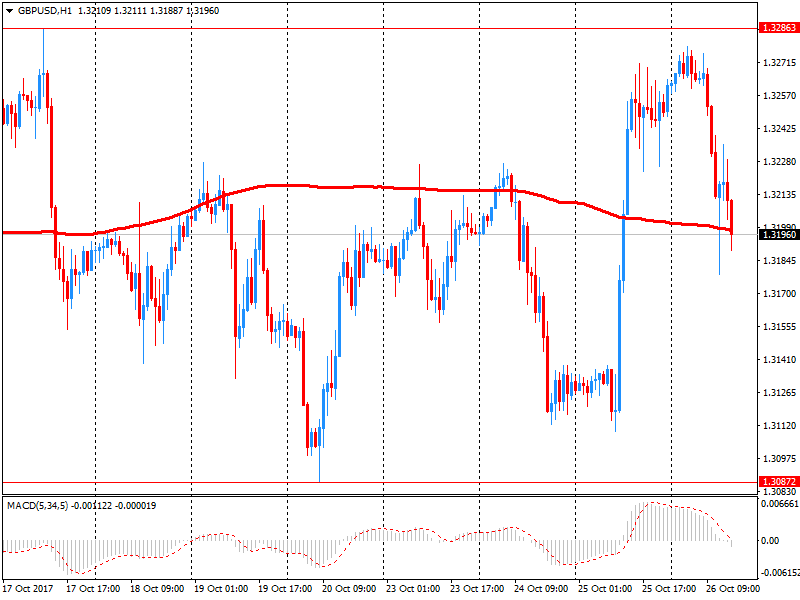
Task: Select time axis label 23 Oct 01:00
Action: 413,588
